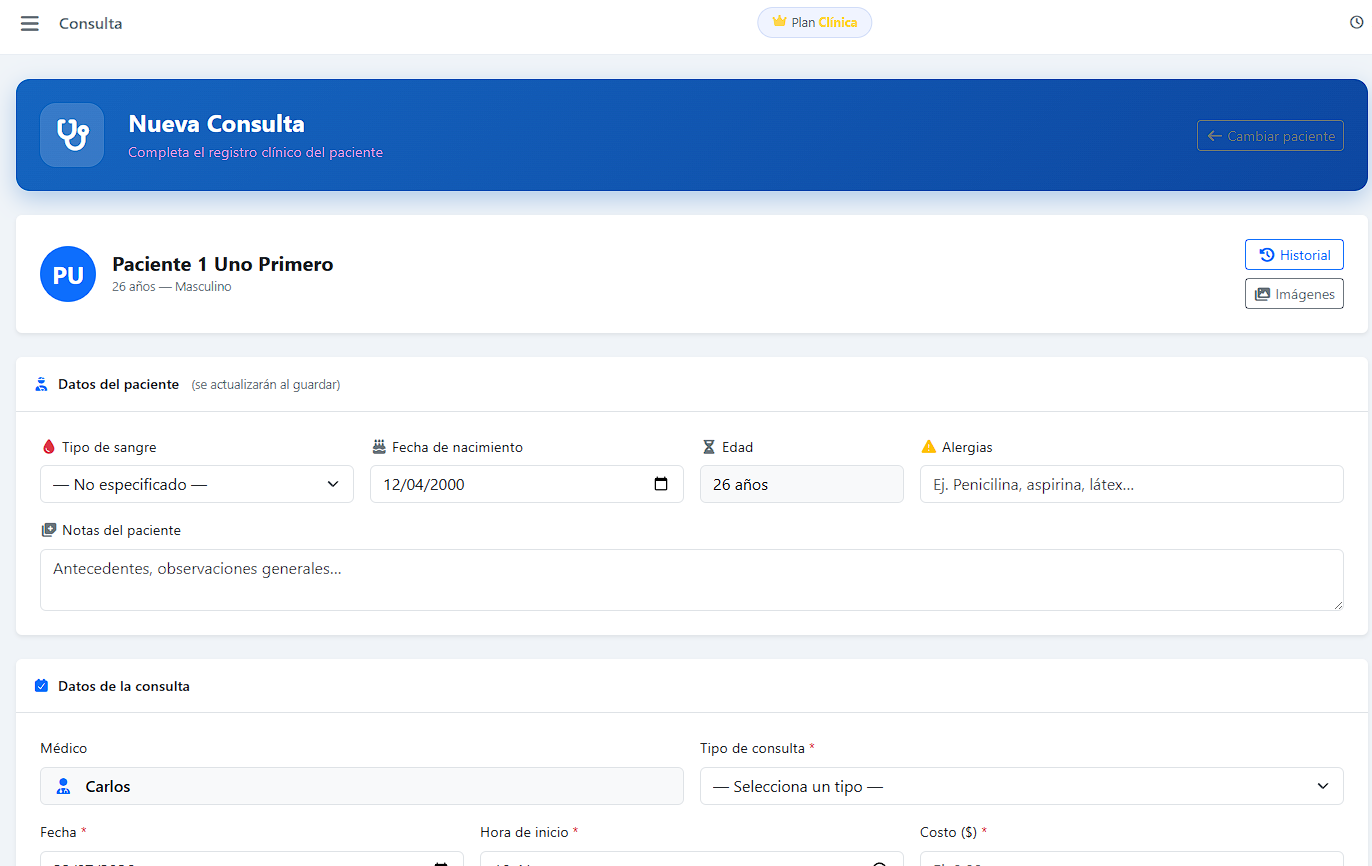Click the crown icon in Plan Clínica badge
Image resolution: width=1372 pixels, height=866 pixels.
(780, 21)
